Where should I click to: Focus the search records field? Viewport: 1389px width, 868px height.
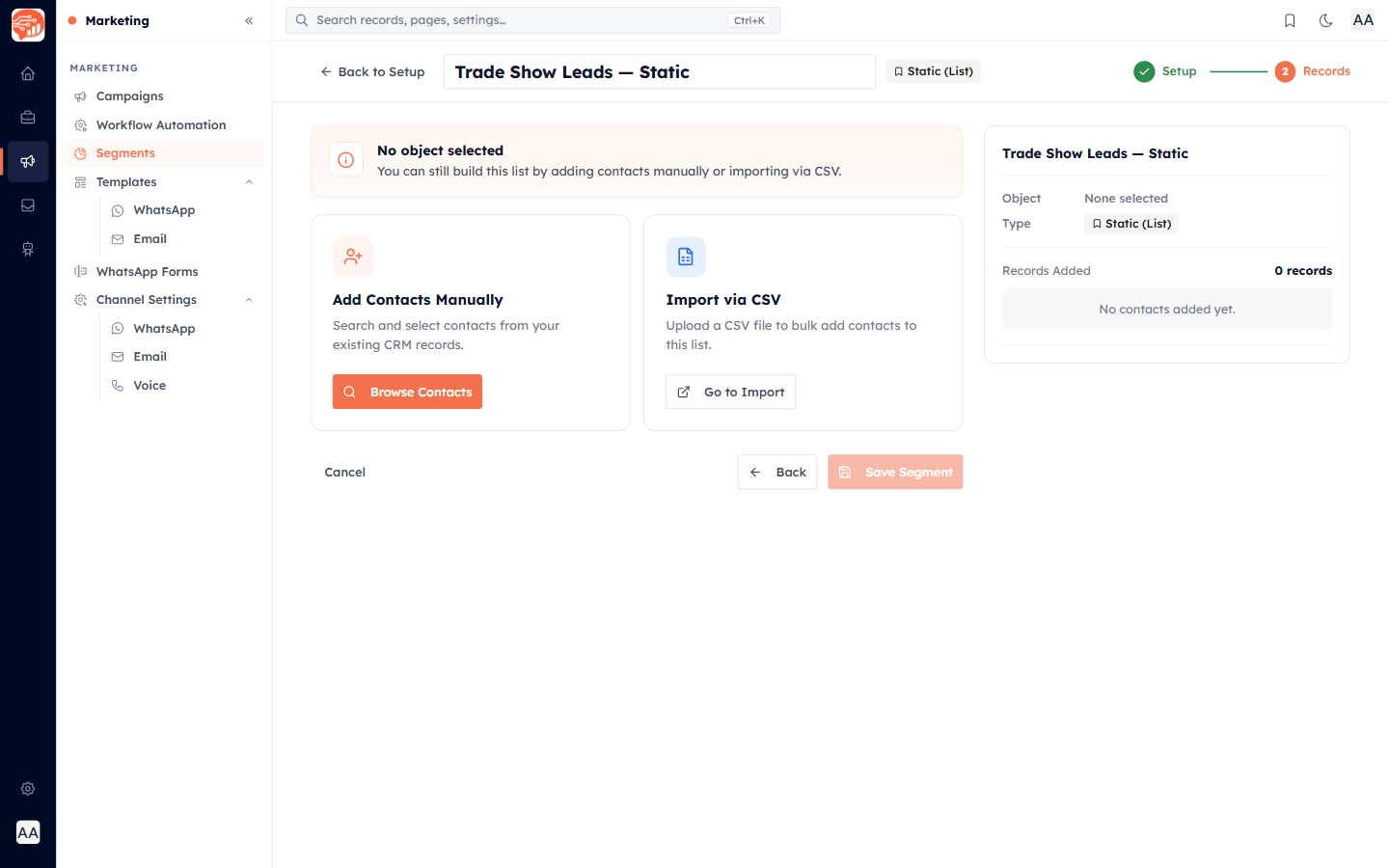click(x=532, y=20)
